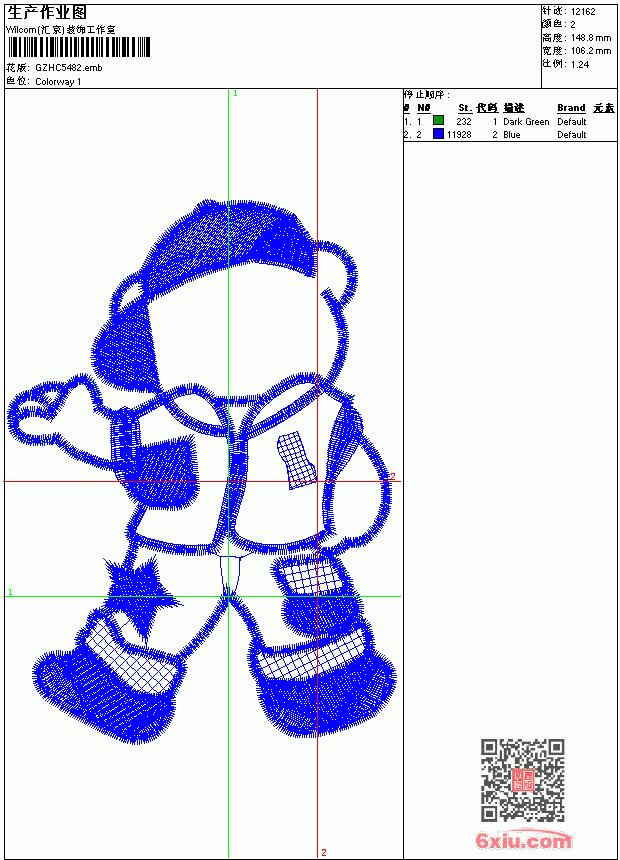Select the stitch count value 12162
The image size is (620, 860).
pyautogui.click(x=583, y=12)
